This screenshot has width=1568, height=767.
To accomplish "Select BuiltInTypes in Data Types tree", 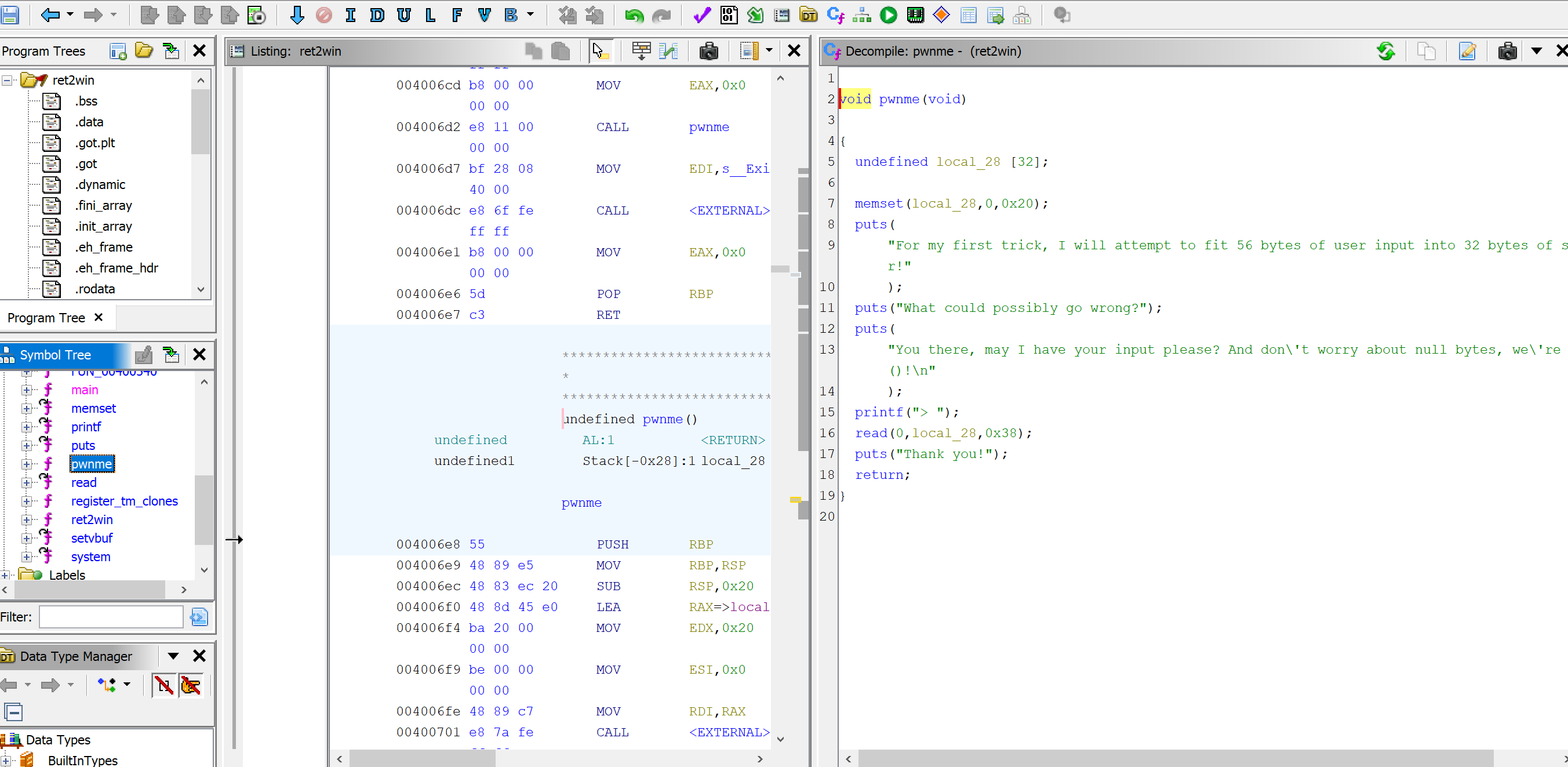I will click(x=83, y=760).
